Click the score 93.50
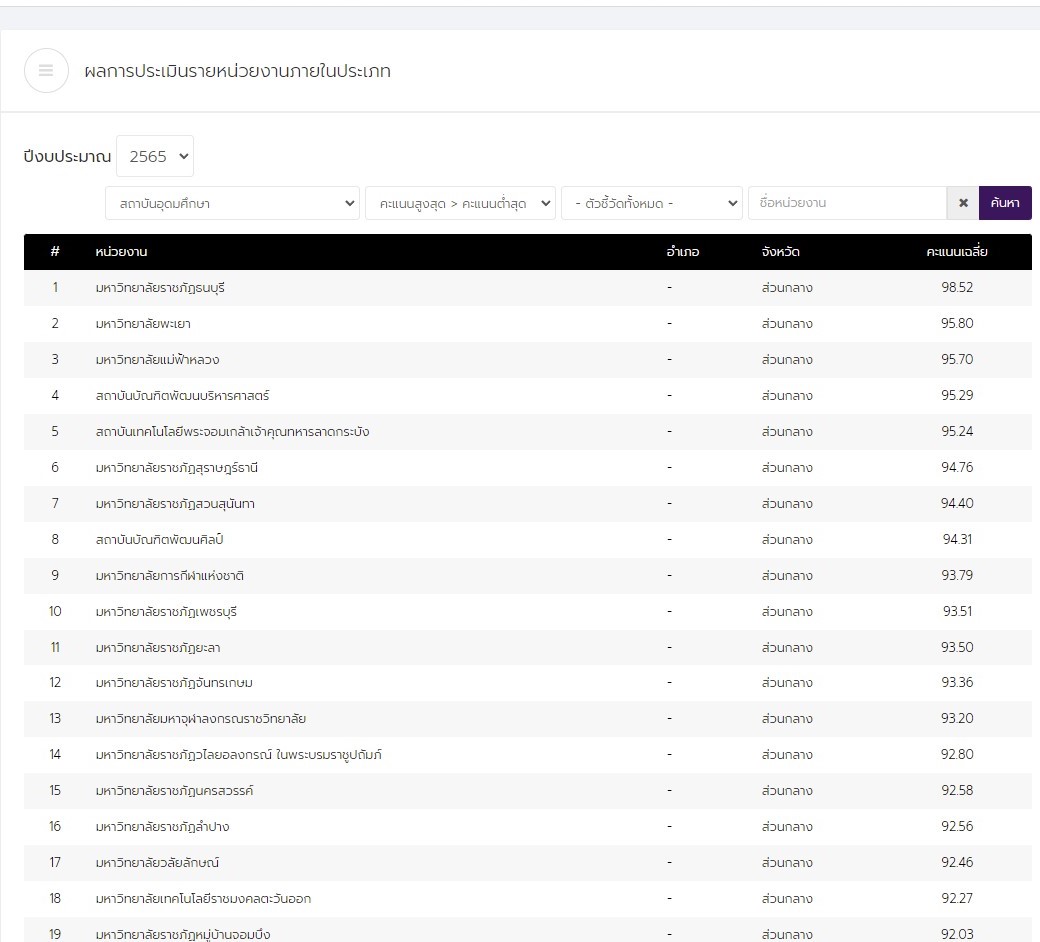This screenshot has height=942, width=1040. tap(957, 647)
